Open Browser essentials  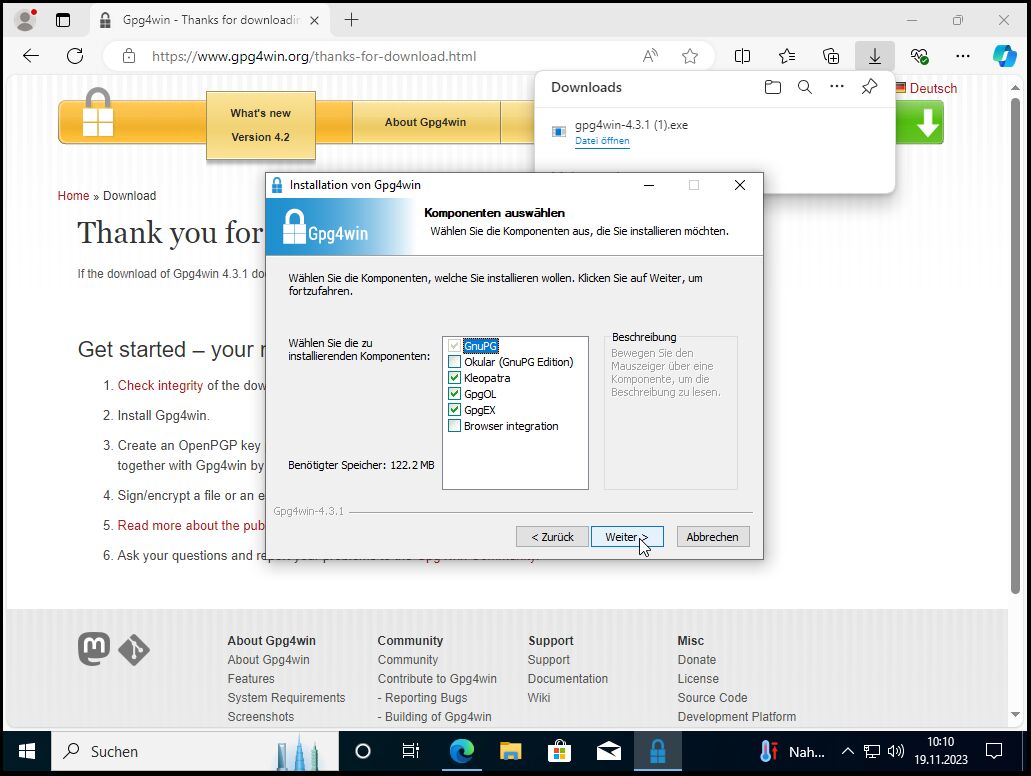point(919,56)
